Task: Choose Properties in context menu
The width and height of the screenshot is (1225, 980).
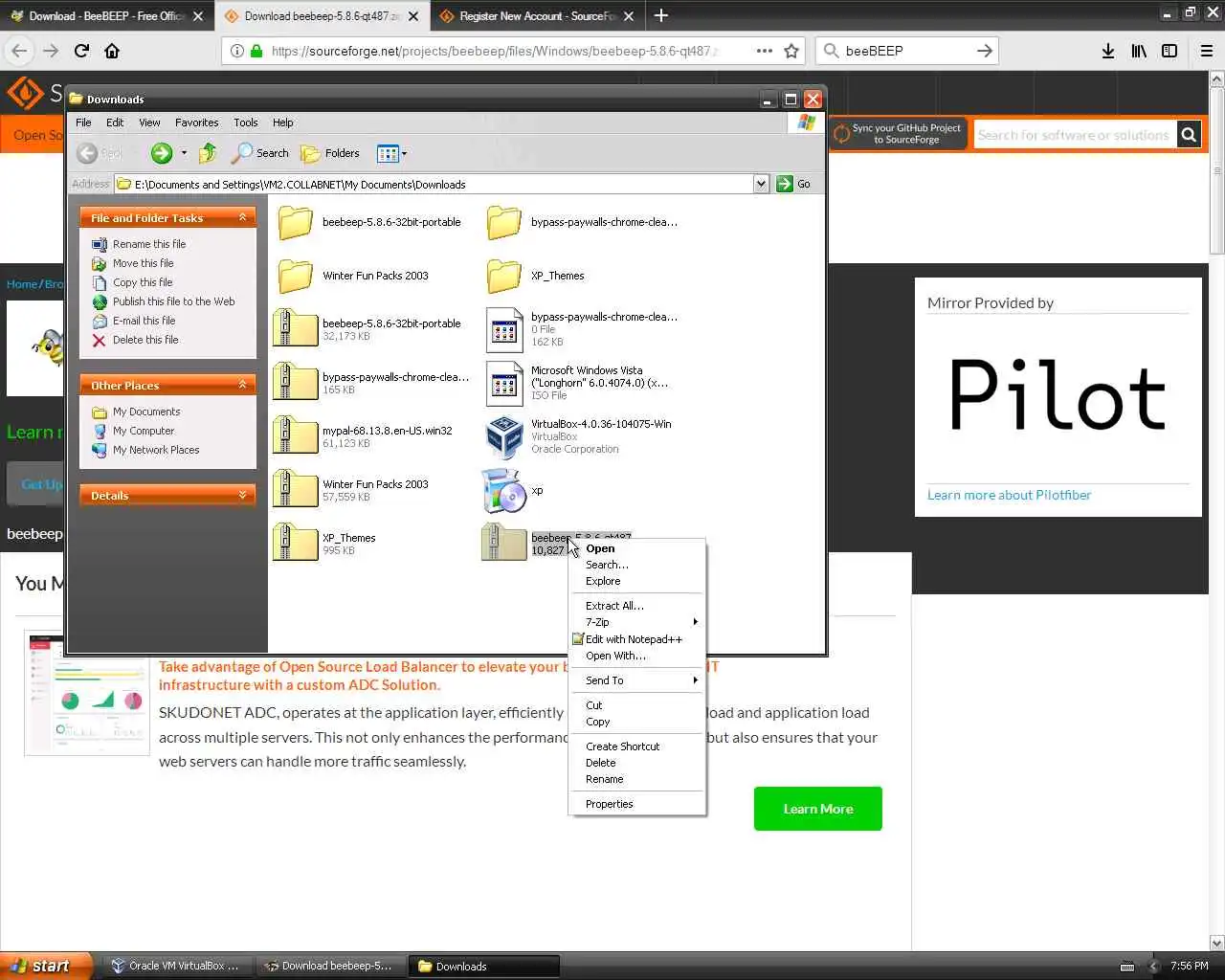Action: (610, 804)
